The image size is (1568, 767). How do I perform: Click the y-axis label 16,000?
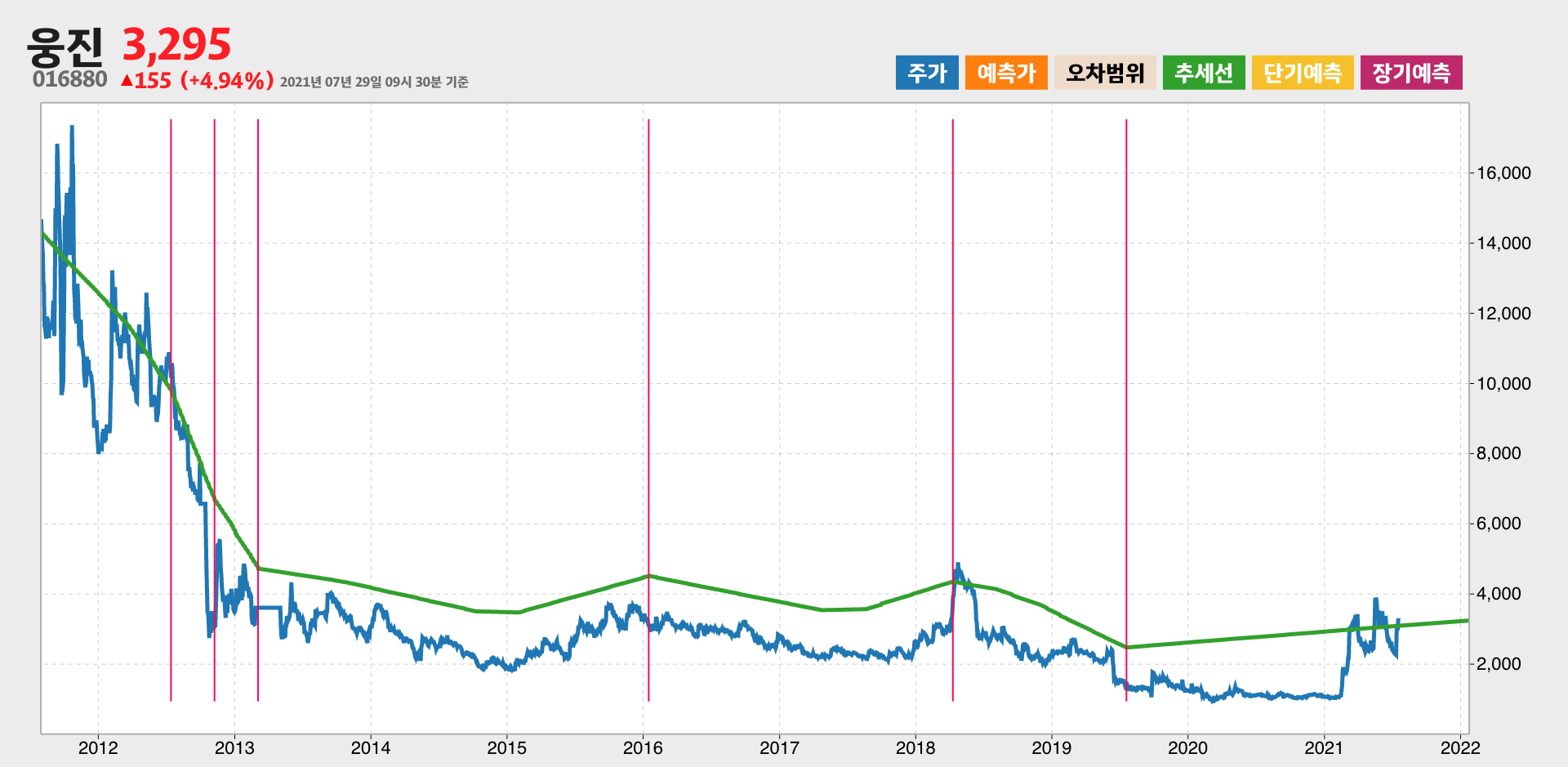(1503, 173)
